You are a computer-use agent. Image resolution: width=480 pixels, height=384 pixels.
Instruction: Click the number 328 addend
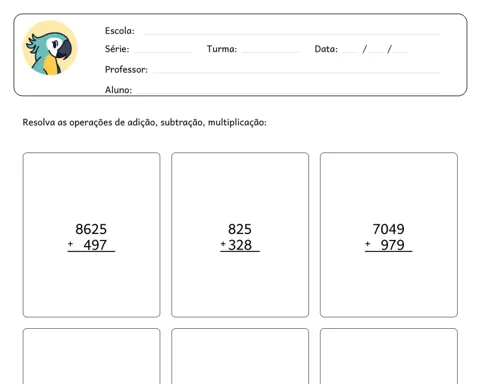click(240, 245)
